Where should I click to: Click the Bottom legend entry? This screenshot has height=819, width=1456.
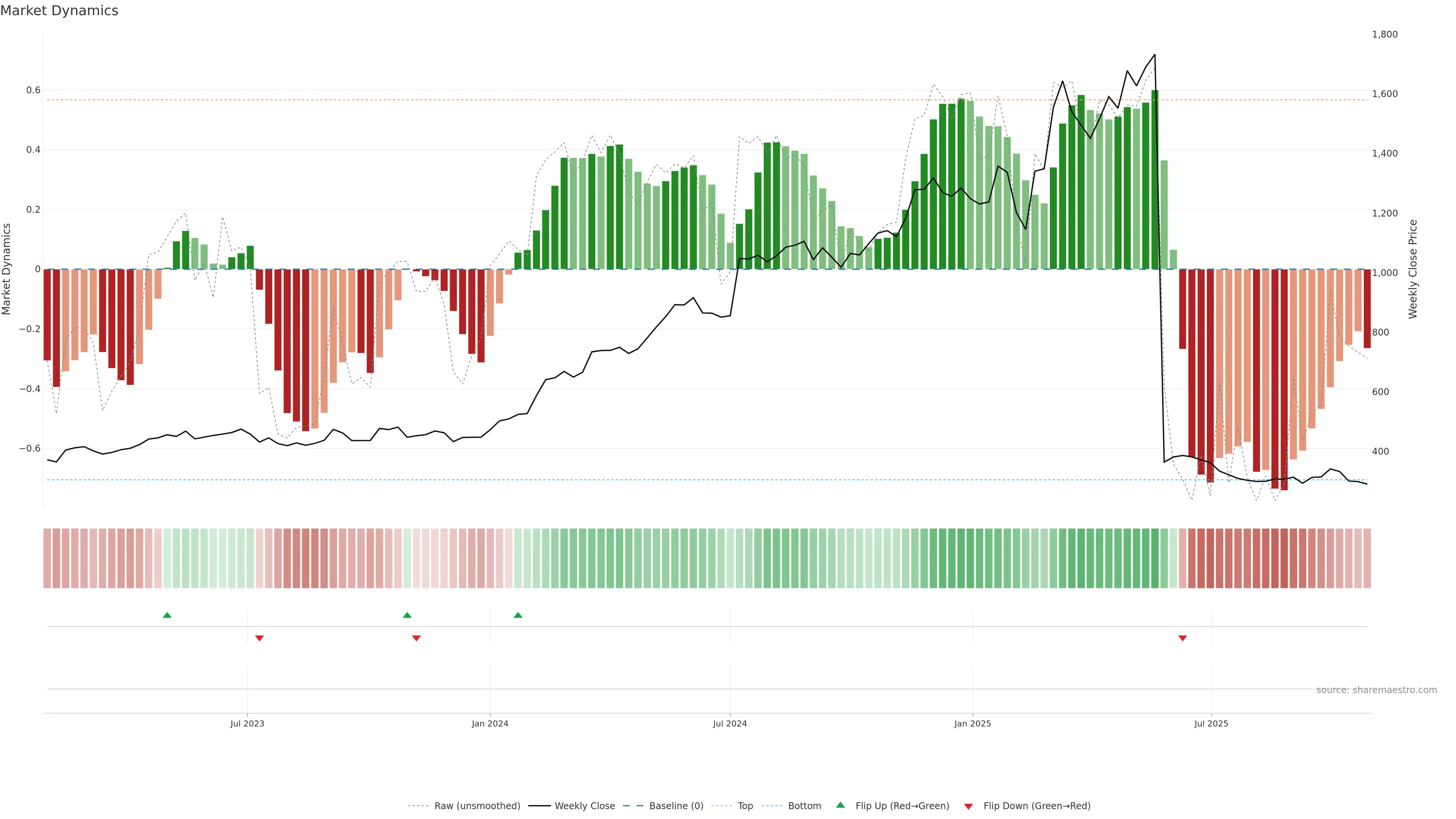point(804,806)
